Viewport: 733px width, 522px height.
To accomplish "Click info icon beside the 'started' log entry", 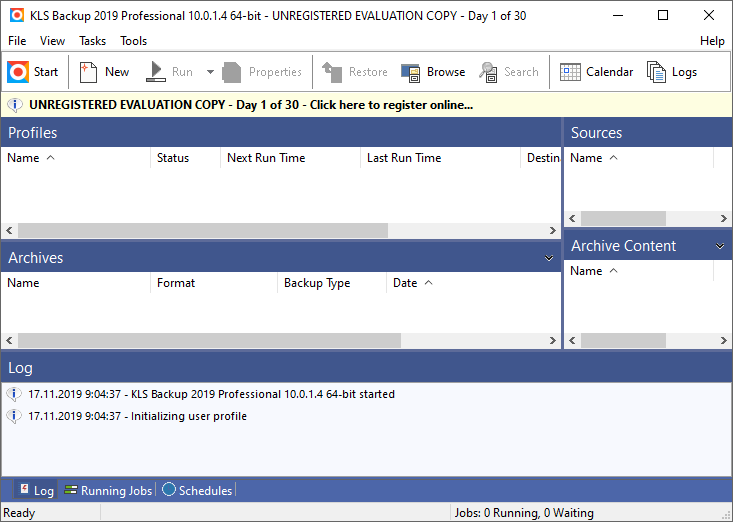I will tap(14, 394).
